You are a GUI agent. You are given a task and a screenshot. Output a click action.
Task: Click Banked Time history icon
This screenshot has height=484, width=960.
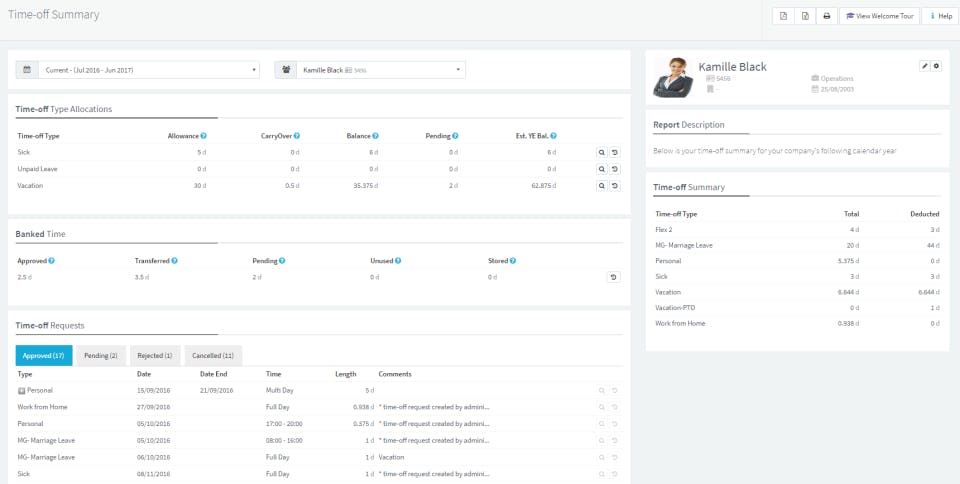613,277
